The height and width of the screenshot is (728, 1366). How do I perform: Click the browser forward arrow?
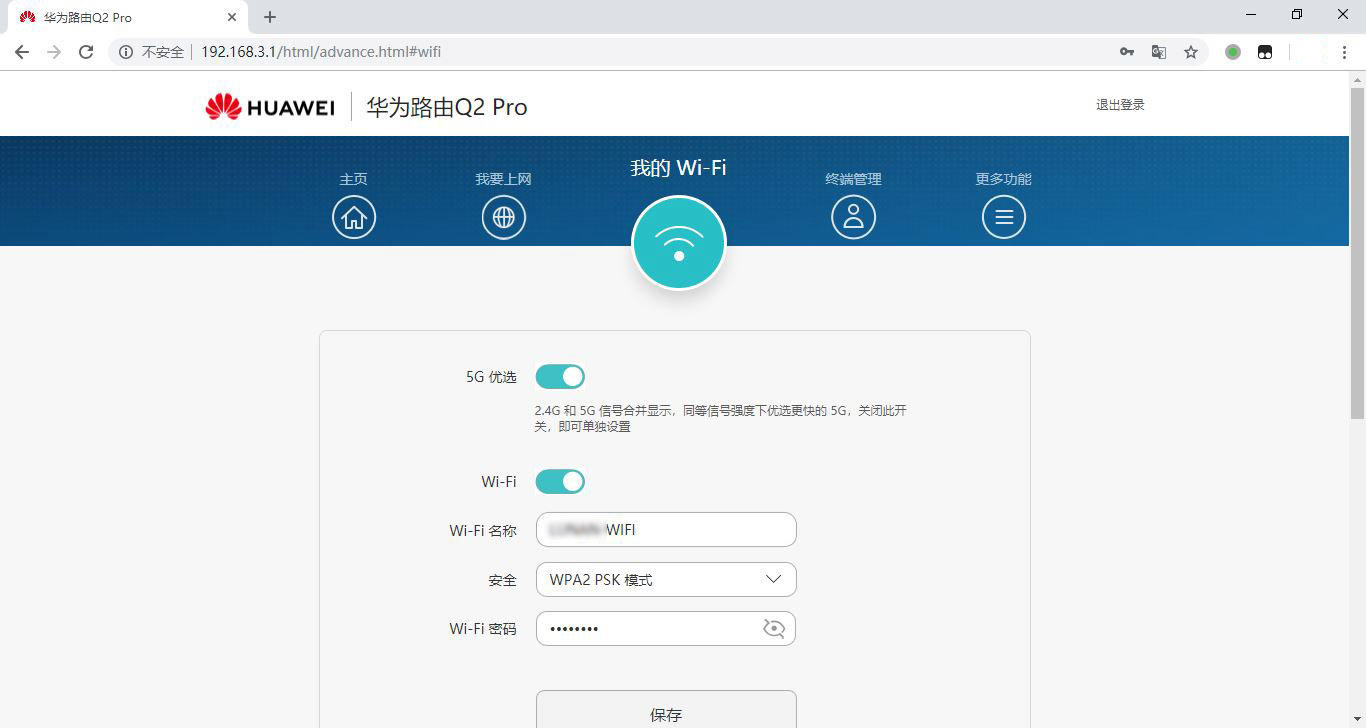point(54,52)
